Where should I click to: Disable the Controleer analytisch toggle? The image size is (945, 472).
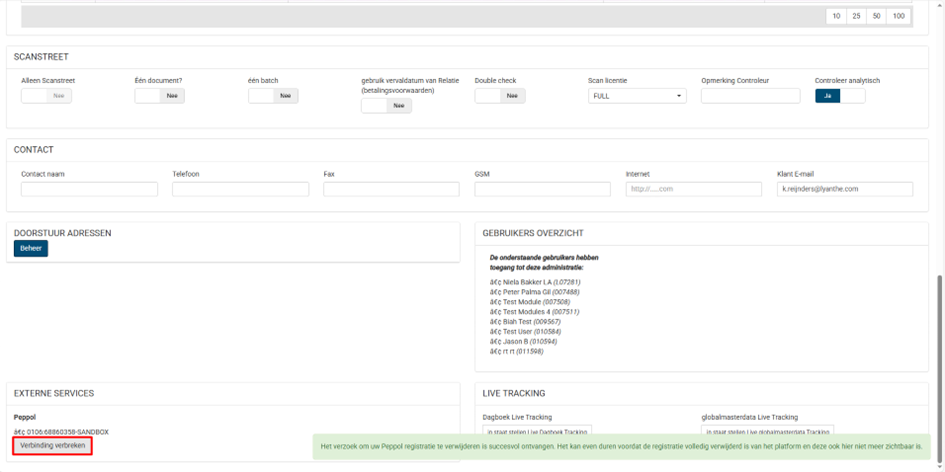[840, 96]
